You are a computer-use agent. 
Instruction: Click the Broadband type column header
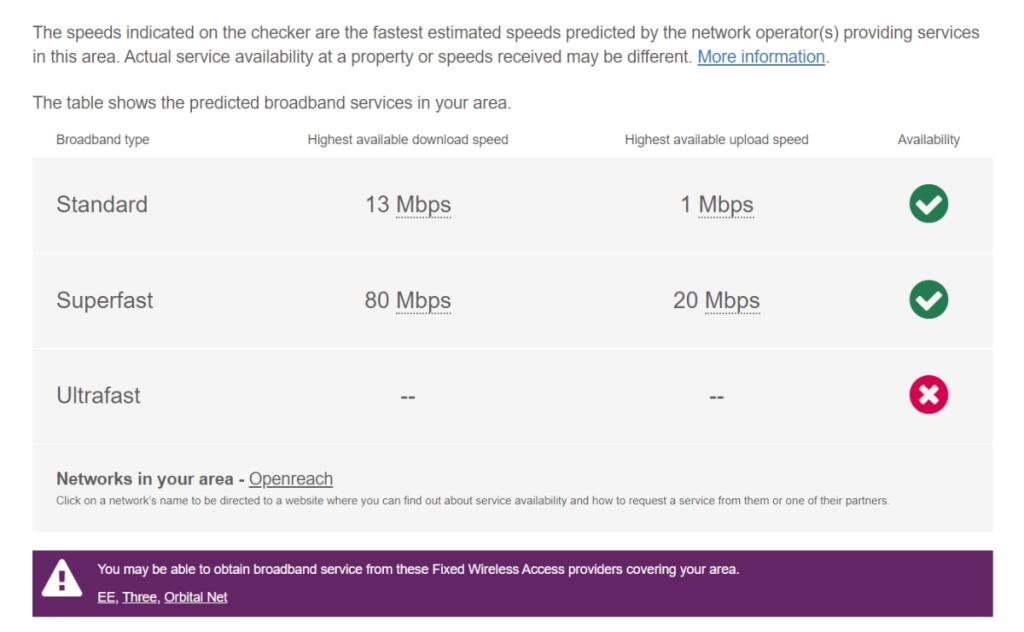[103, 140]
